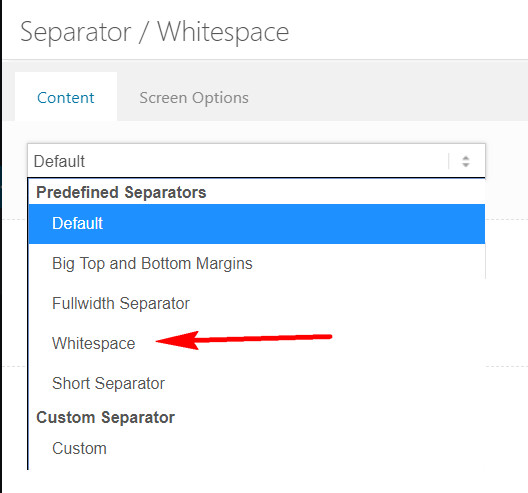Click the Default select box field

point(256,161)
